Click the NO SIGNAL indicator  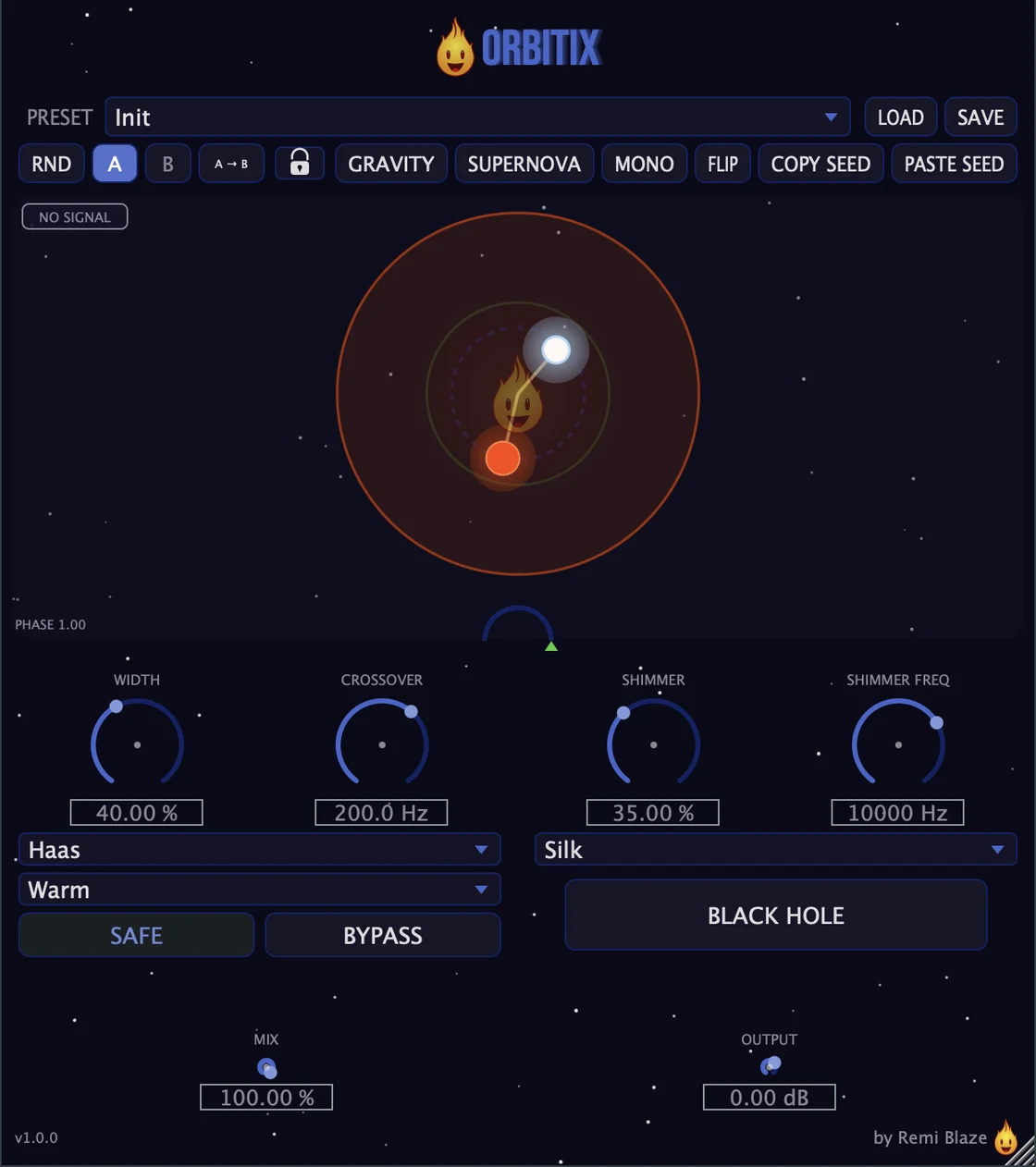coord(75,216)
